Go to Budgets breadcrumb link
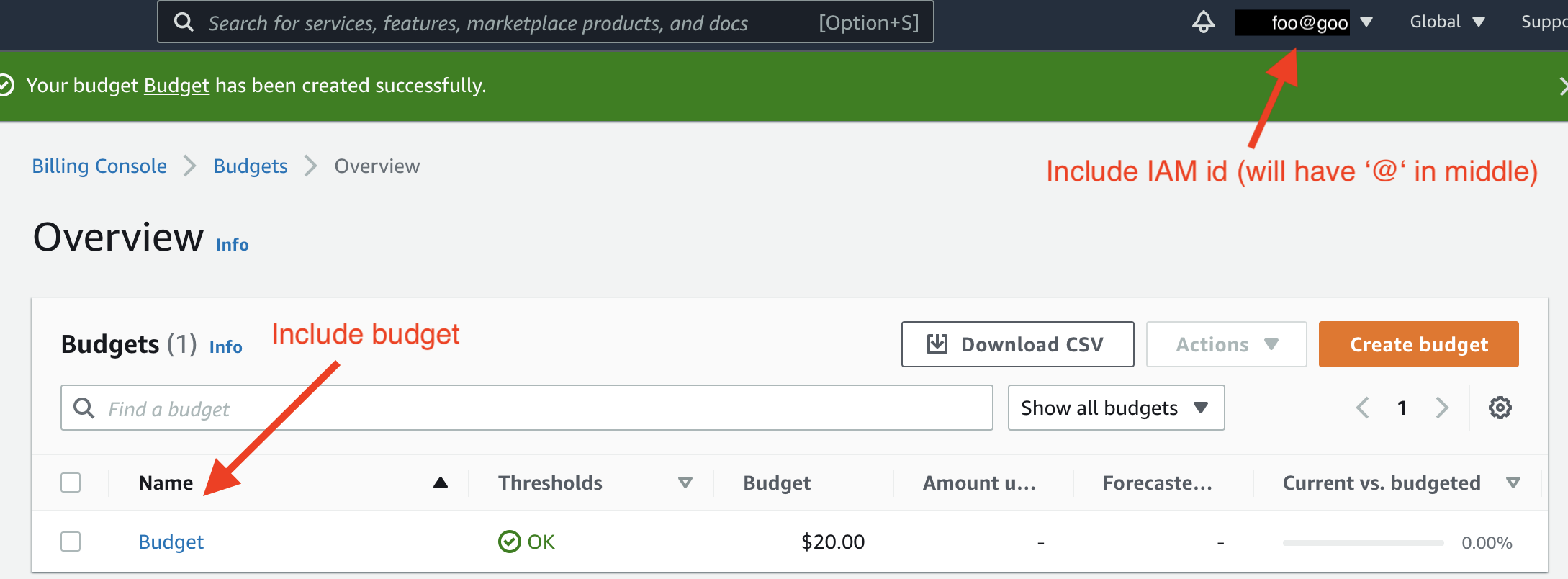1568x579 pixels. [251, 166]
